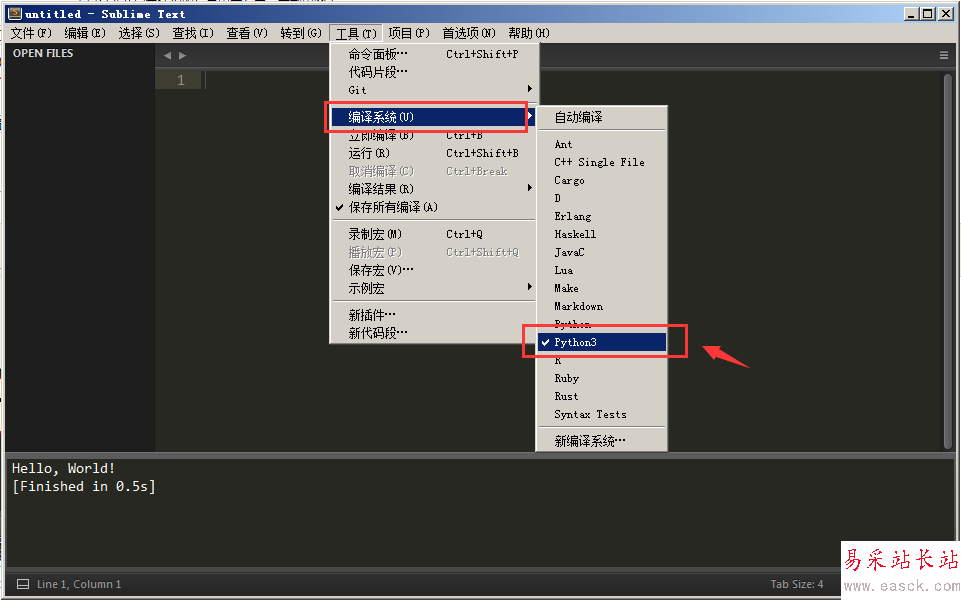The height and width of the screenshot is (601, 961).
Task: Choose 新编译系统… entry
Action: coord(602,441)
